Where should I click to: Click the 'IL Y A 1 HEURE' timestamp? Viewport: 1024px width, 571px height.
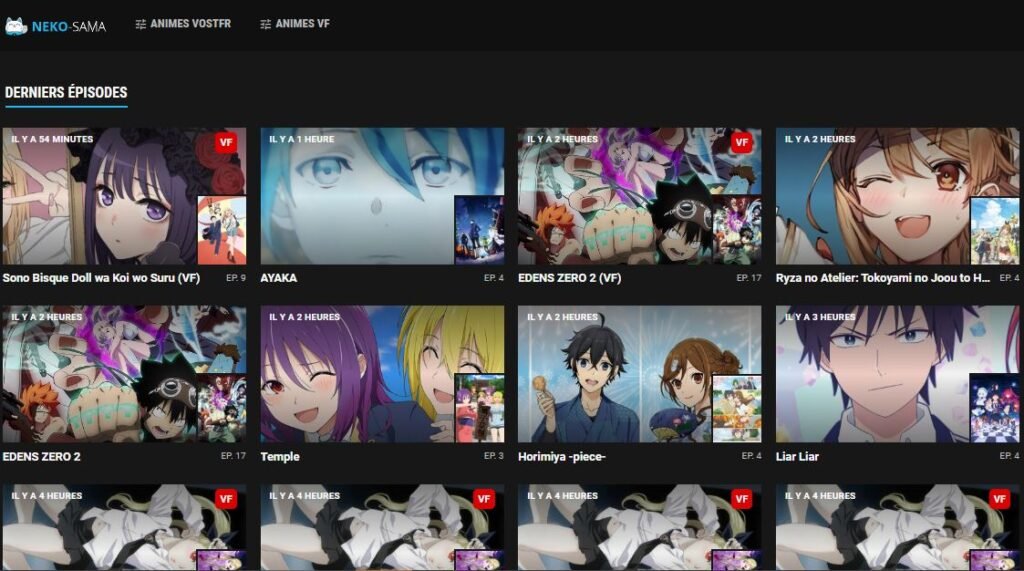302,139
